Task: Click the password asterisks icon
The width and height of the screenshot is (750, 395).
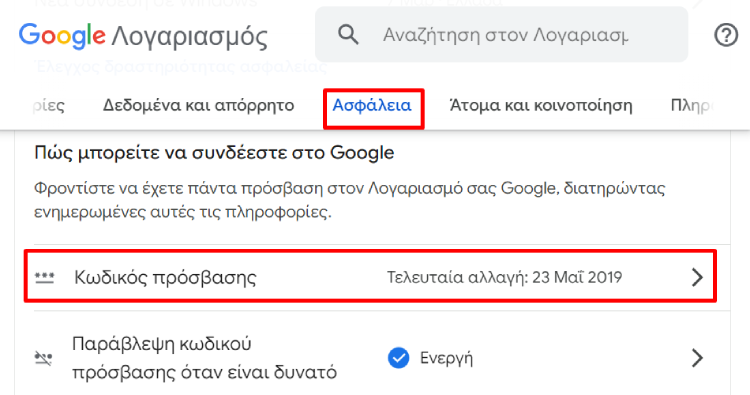Action: (x=44, y=277)
